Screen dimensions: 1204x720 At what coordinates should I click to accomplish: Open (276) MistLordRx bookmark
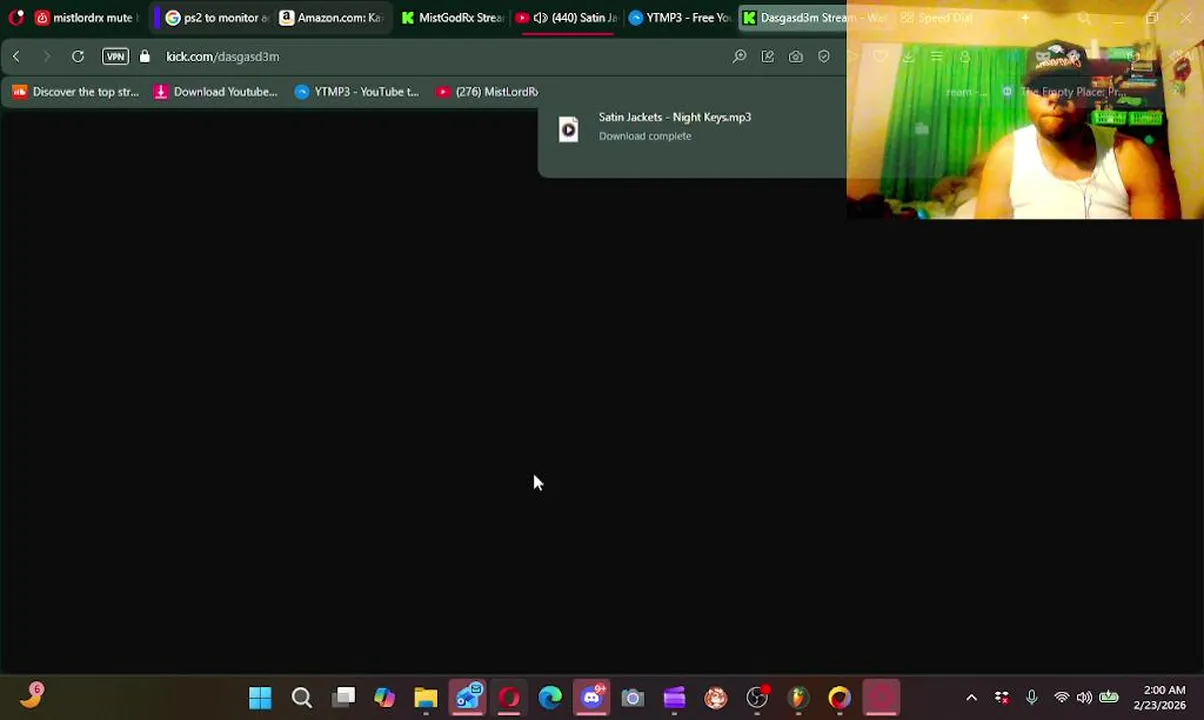pos(488,92)
